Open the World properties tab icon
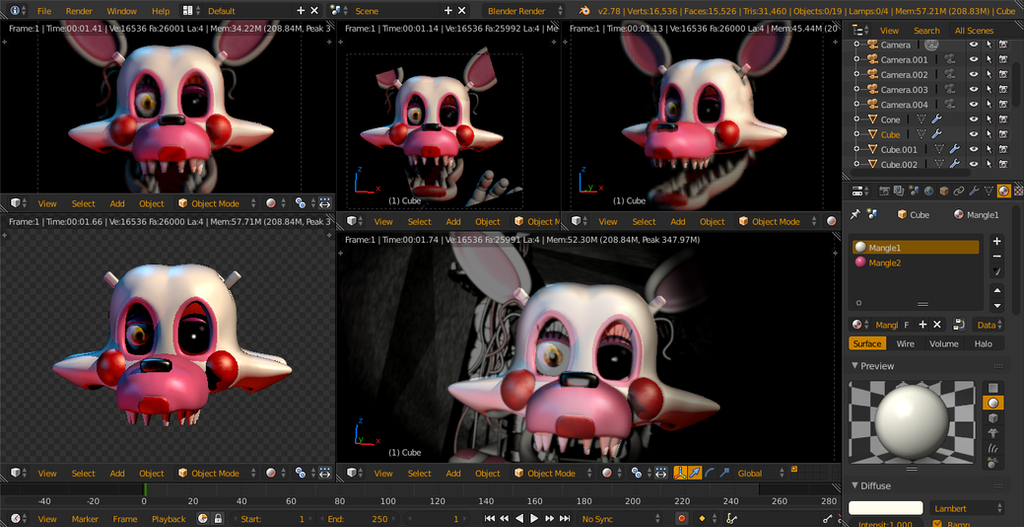 coord(928,191)
